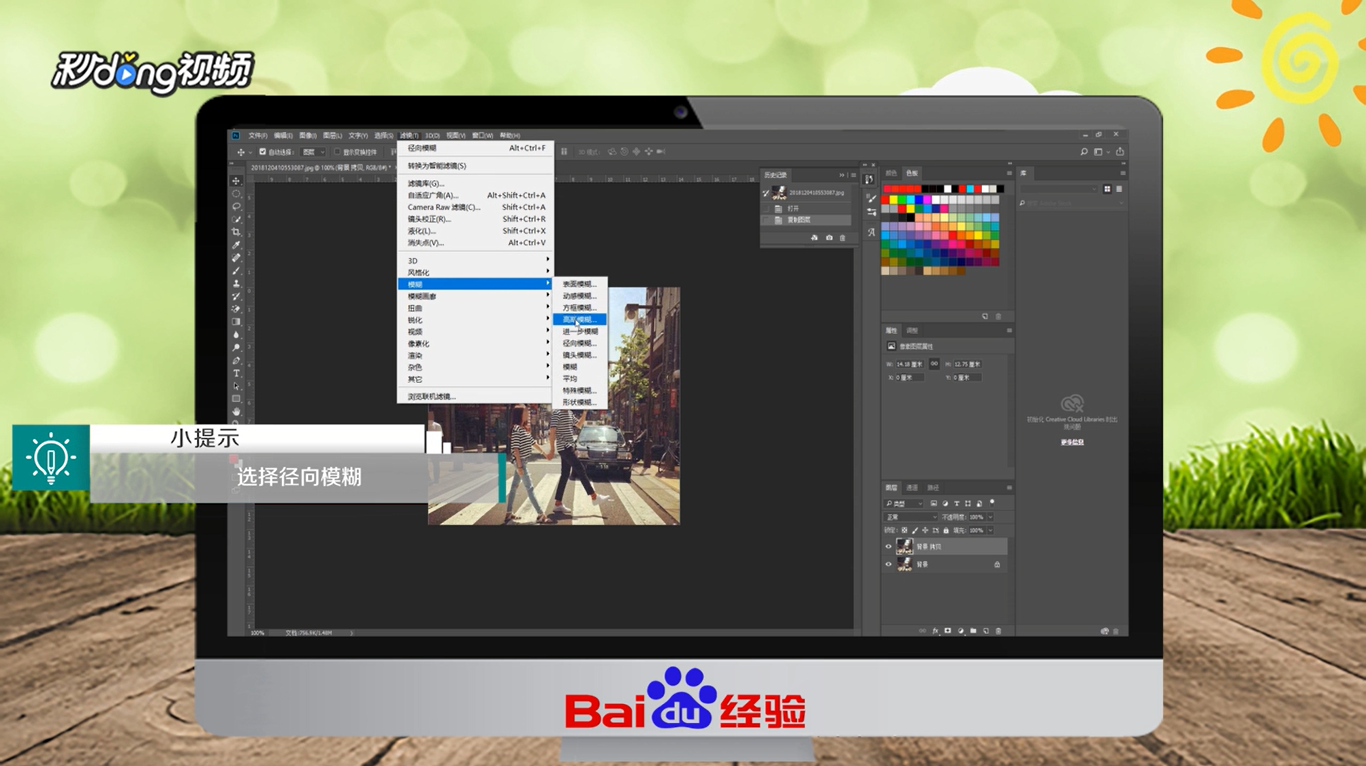Viewport: 1366px width, 766px height.
Task: Choose 高斯模糊 from the blur submenu
Action: click(x=580, y=318)
